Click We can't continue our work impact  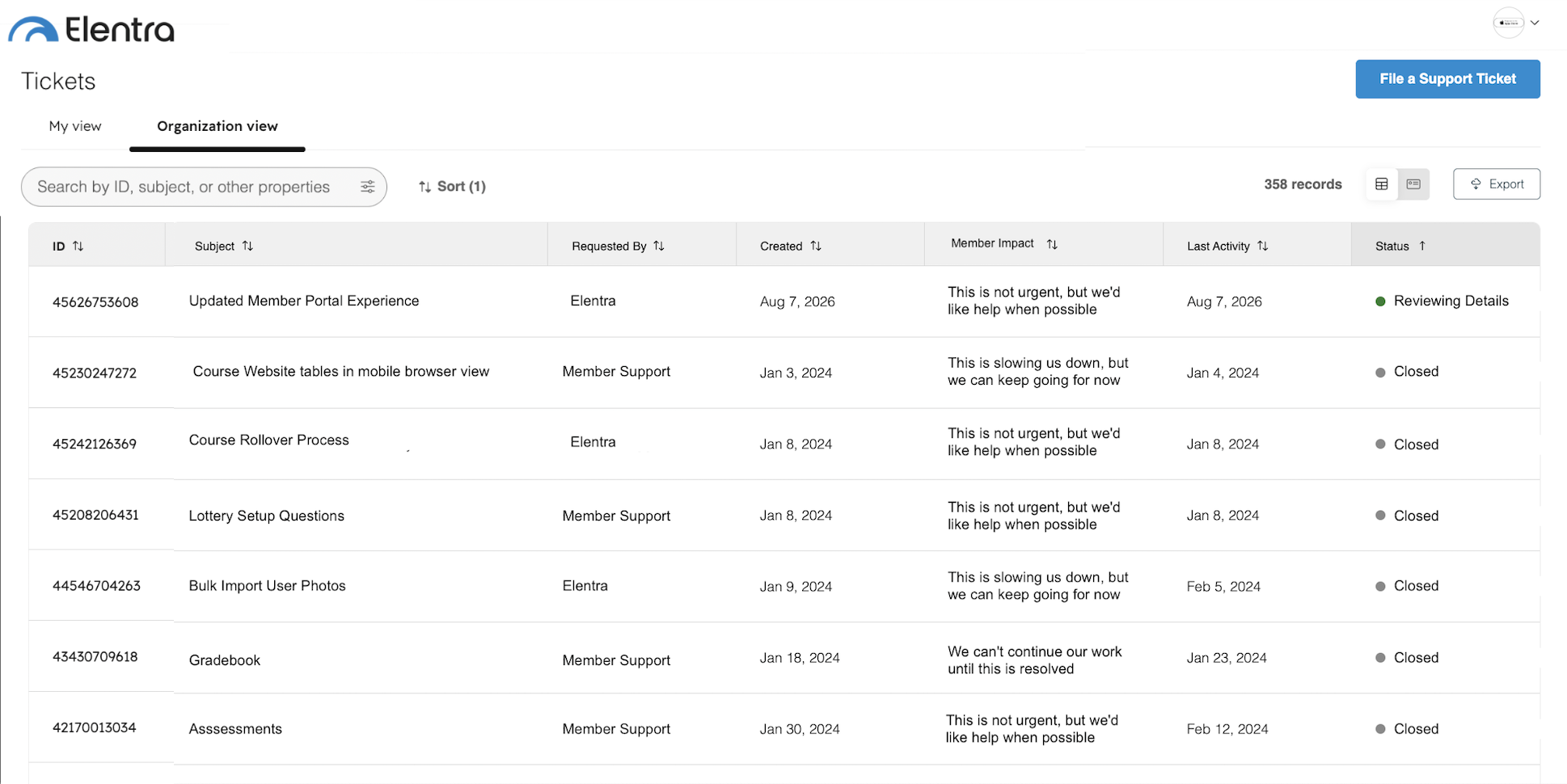[1035, 660]
